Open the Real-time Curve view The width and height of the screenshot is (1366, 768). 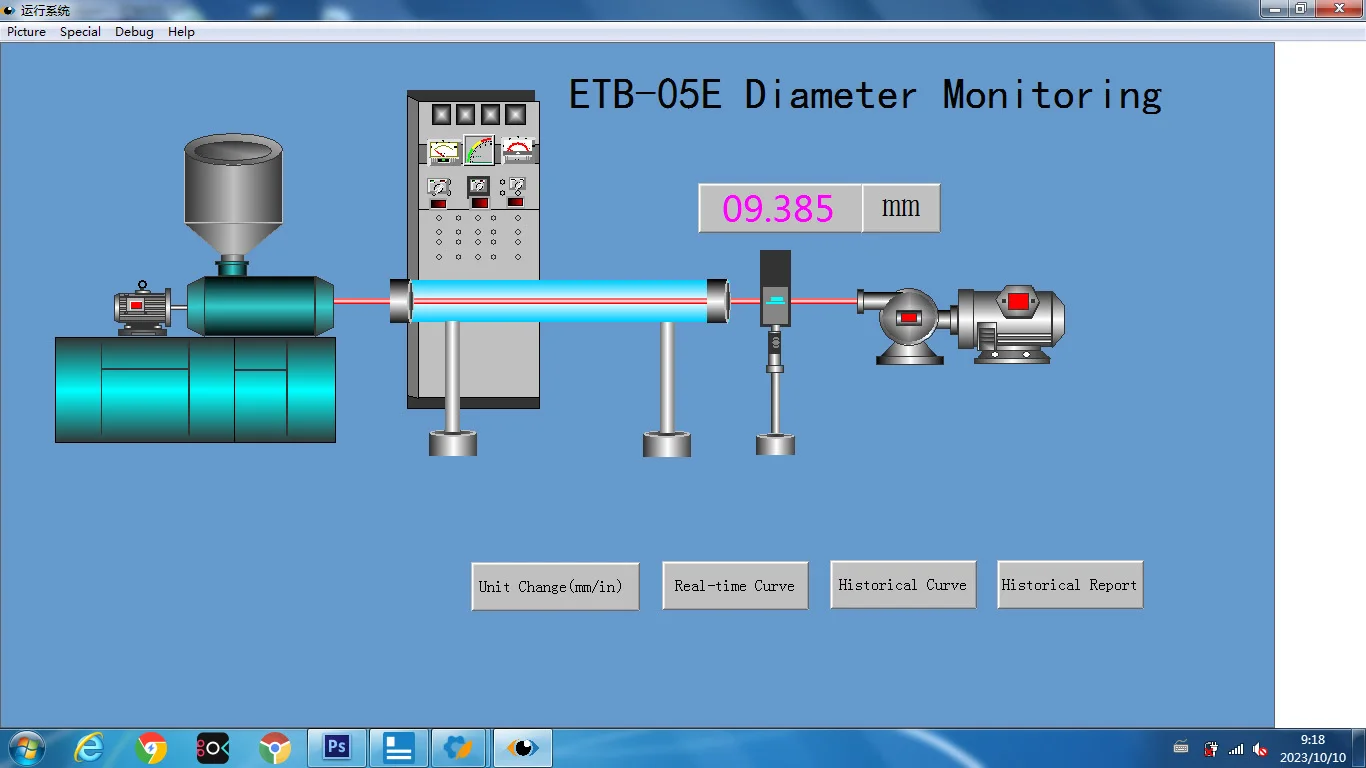click(x=735, y=585)
